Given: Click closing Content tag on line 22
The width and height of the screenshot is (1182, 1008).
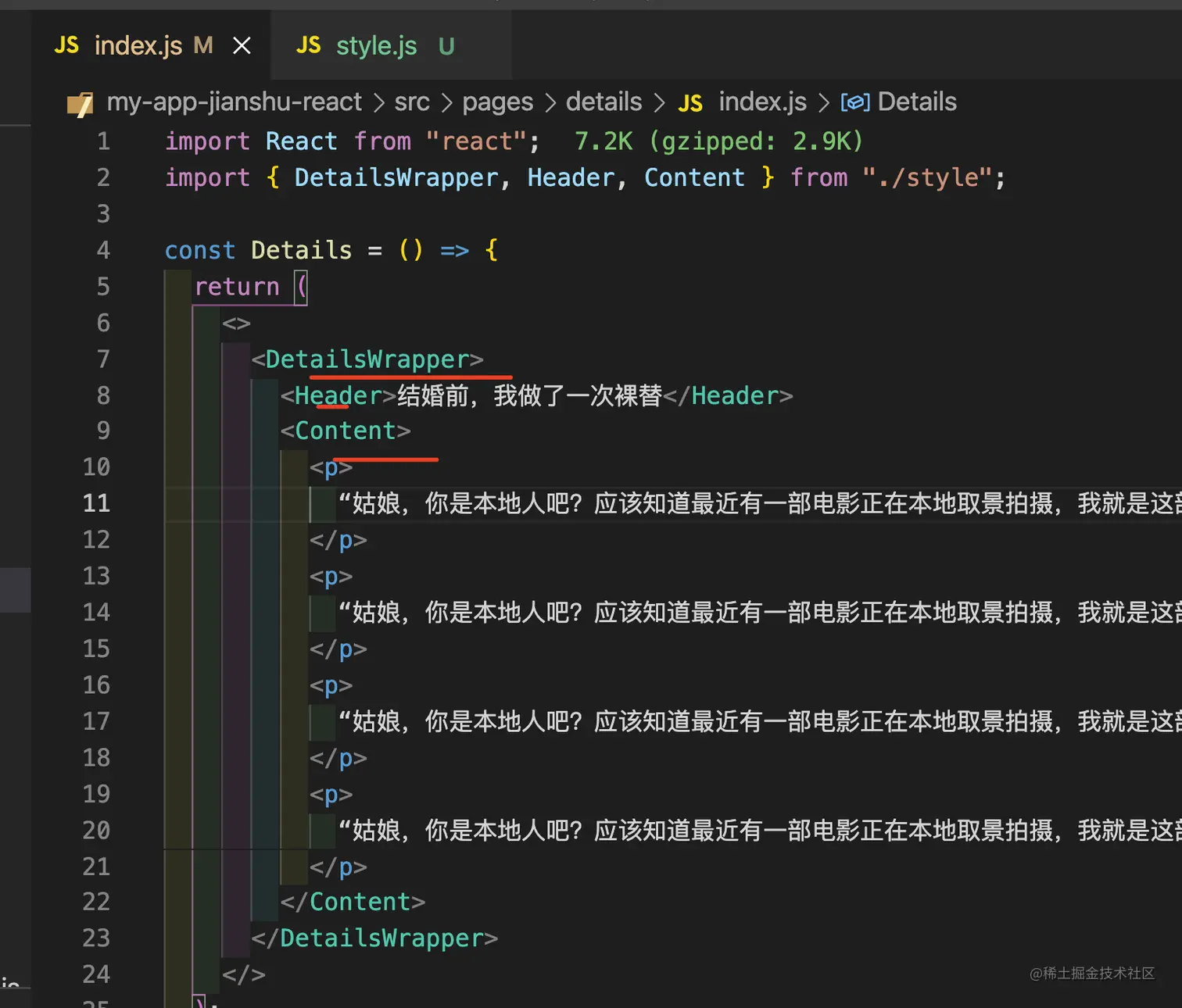Looking at the screenshot, I should click(353, 903).
